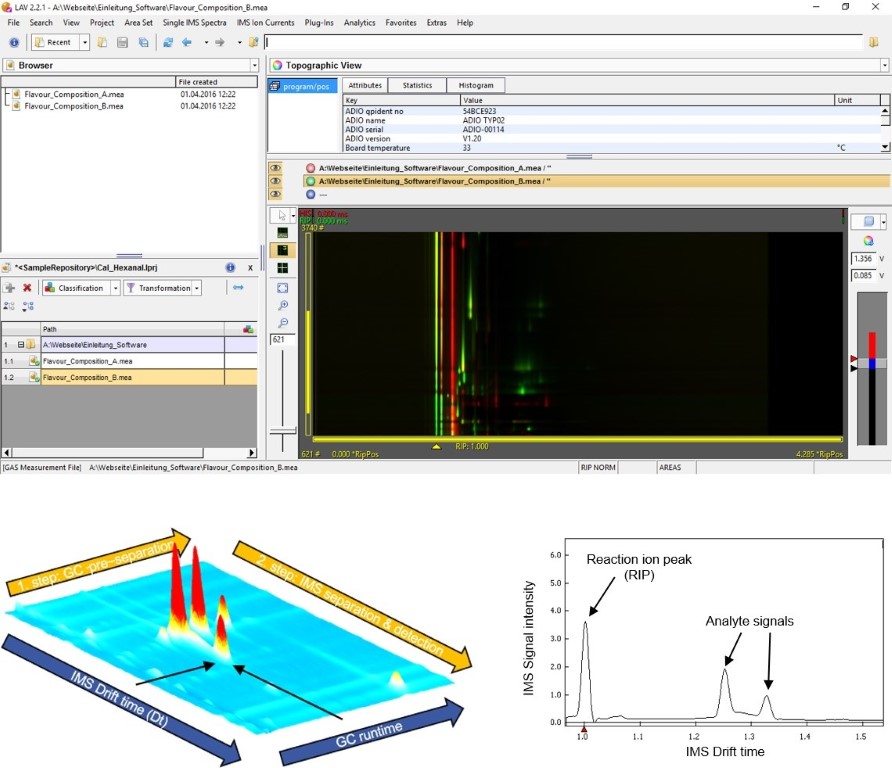Click the gray add plus icon in project toolbar
The image size is (892, 768).
coord(10,288)
